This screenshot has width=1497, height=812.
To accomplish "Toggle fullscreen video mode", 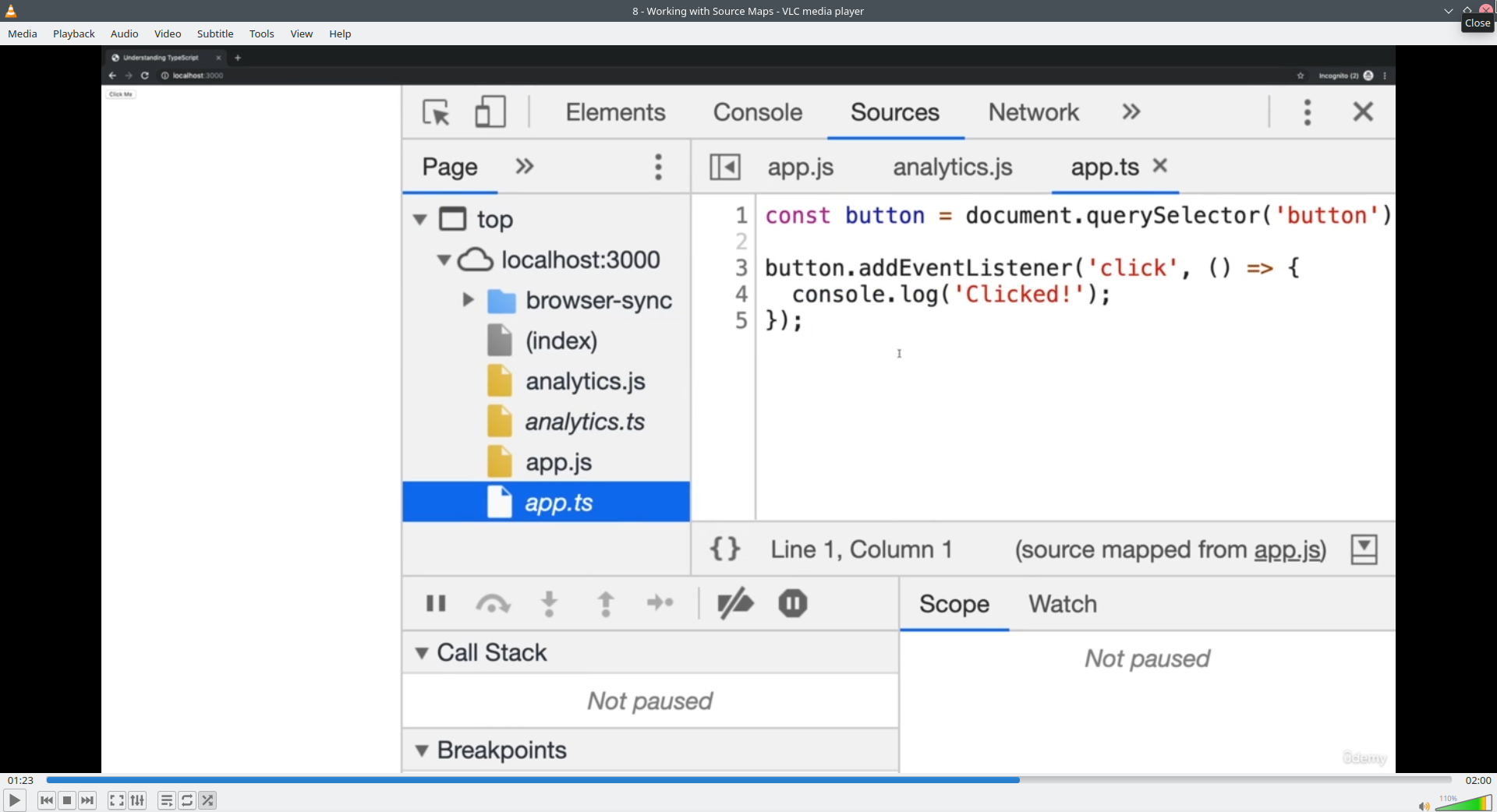I will (116, 800).
